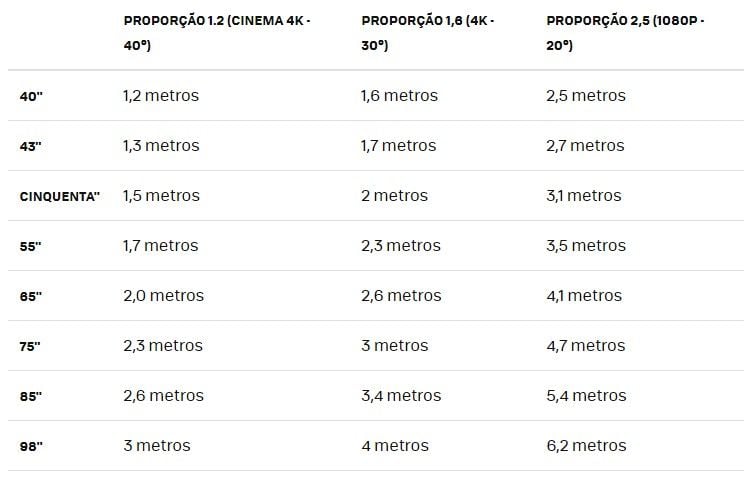Select the 65" row label
Screen dimensions: 746x477
pyautogui.click(x=31, y=297)
